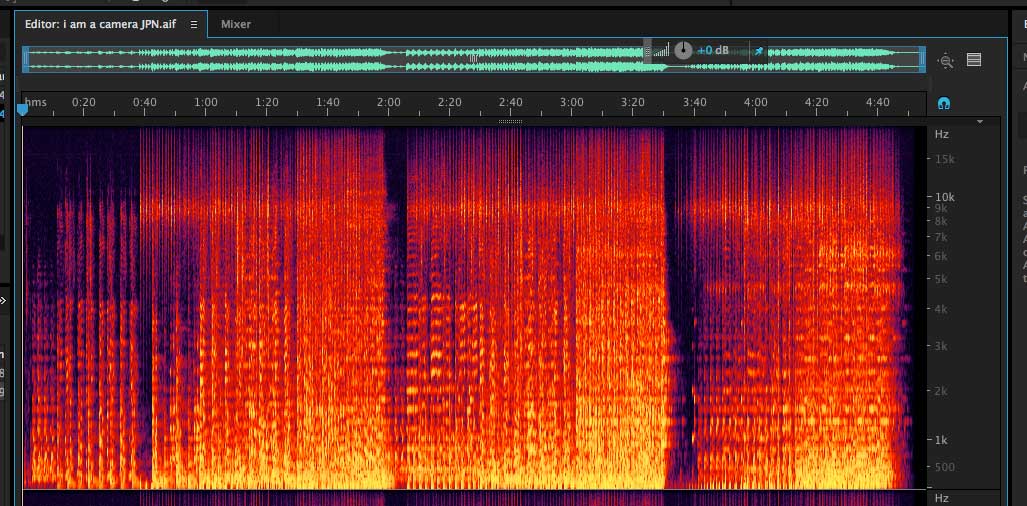Open the overview list options icon
The height and width of the screenshot is (506, 1027).
pos(974,60)
